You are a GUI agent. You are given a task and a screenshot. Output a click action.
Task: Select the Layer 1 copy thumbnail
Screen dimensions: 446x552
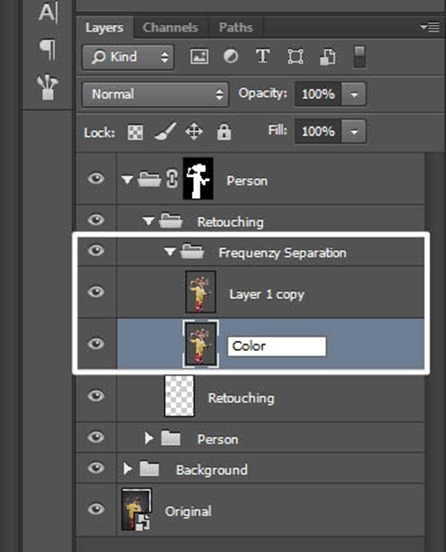201,292
